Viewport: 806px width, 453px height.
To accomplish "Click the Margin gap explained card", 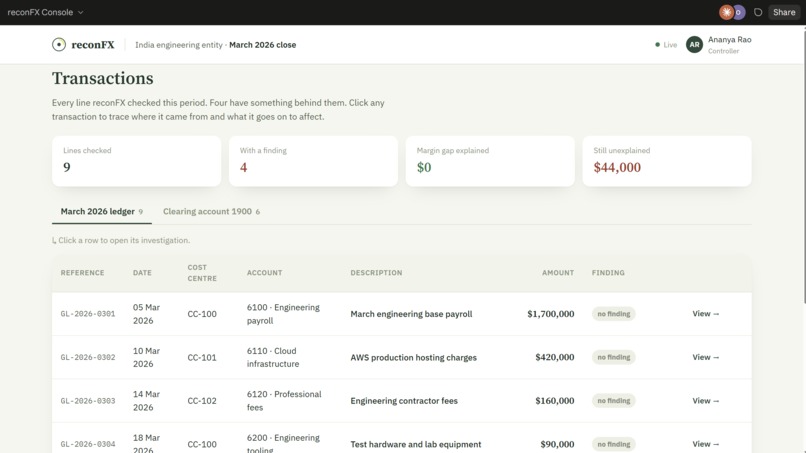I will click(x=490, y=161).
